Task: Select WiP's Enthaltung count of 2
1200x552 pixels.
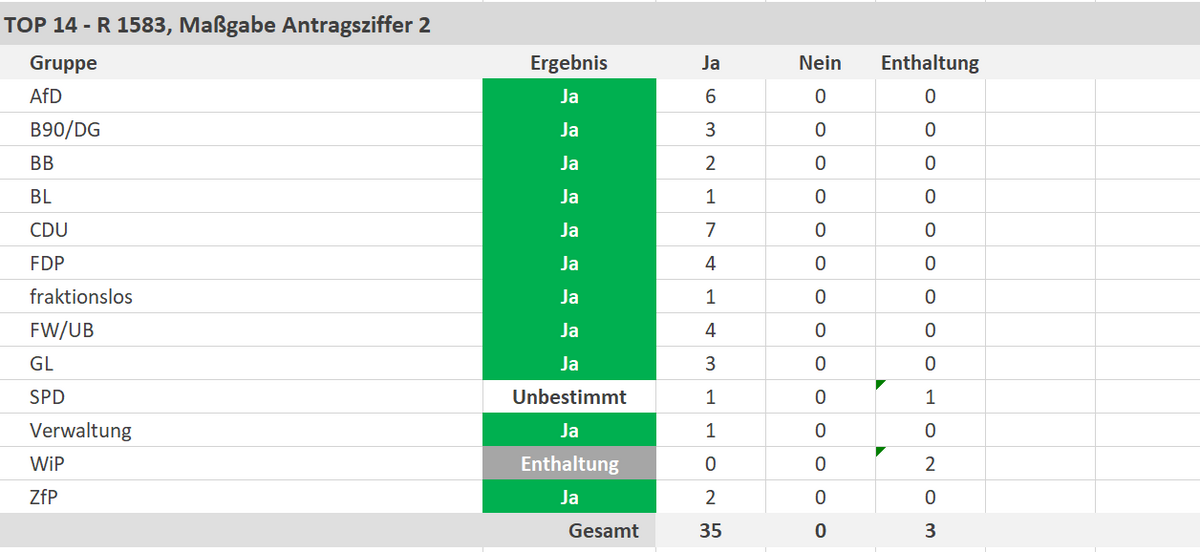Action: tap(930, 464)
